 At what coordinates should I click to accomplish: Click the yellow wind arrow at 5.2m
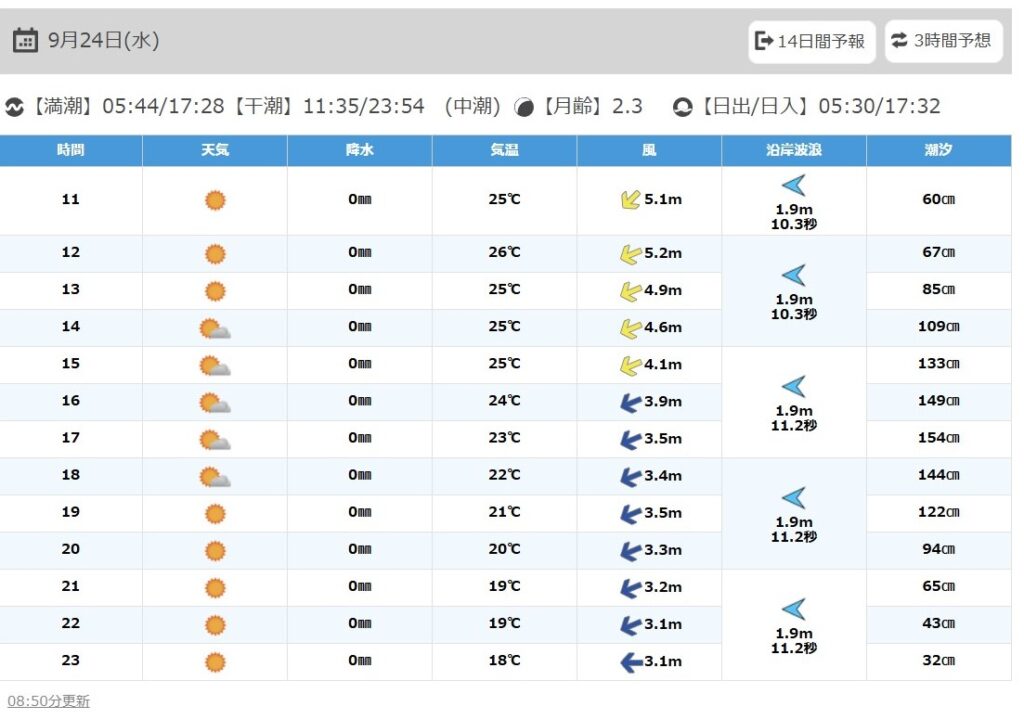pos(630,254)
